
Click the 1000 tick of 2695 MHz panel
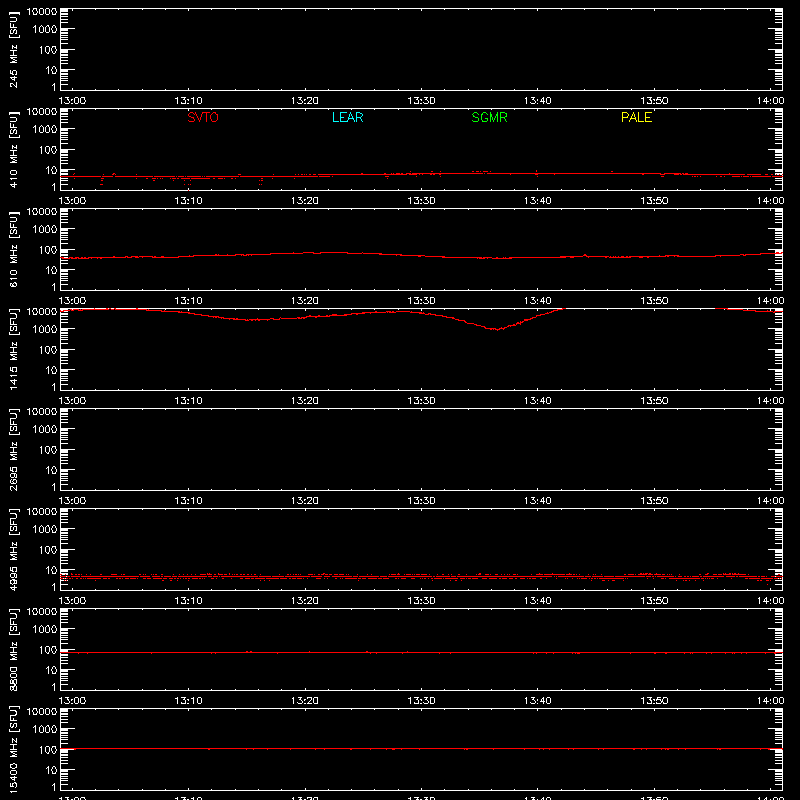(x=45, y=430)
